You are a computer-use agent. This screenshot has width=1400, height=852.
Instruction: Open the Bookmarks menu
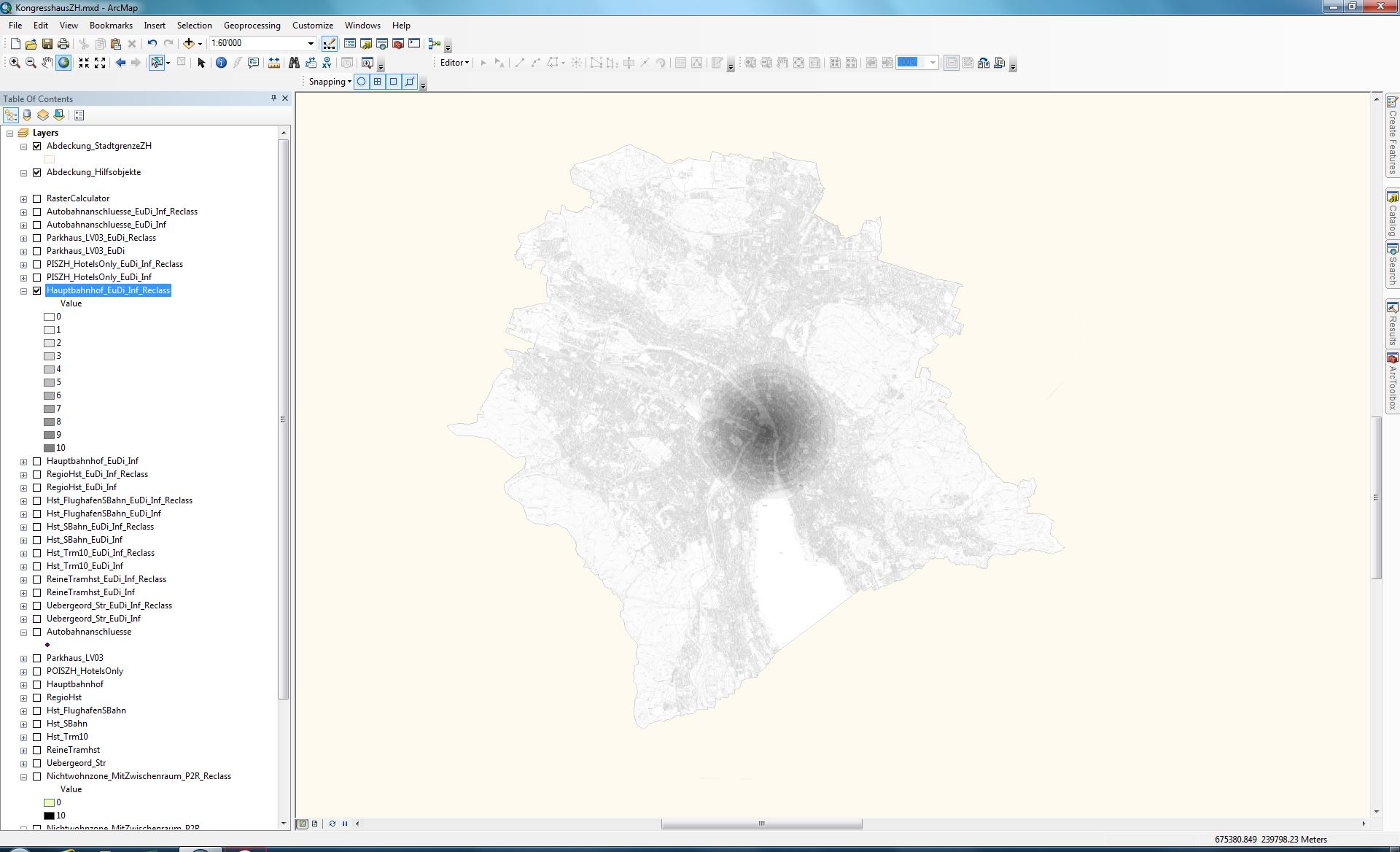click(111, 25)
